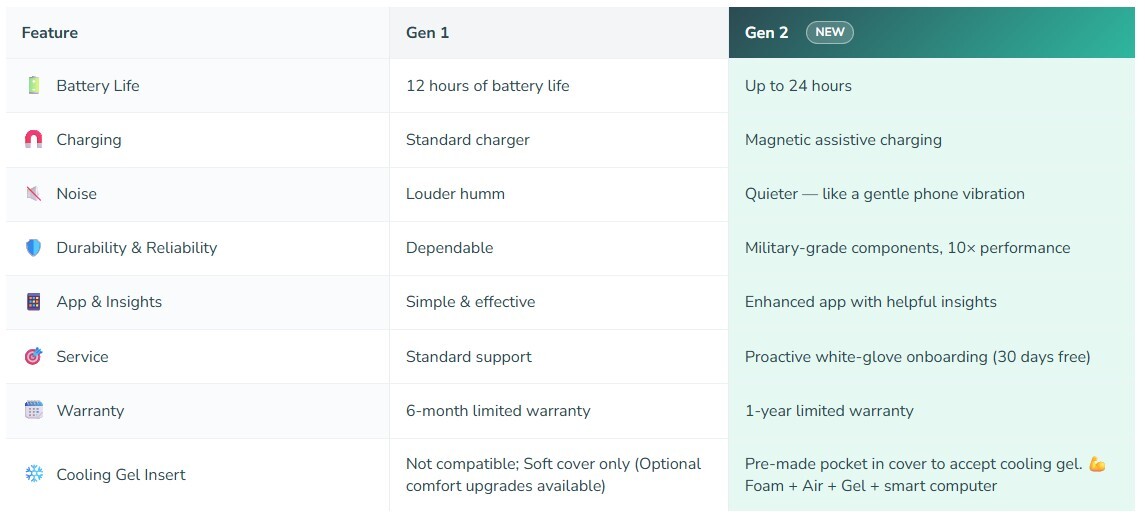
Task: Click the Durability & Reliability label
Action: tap(137, 248)
